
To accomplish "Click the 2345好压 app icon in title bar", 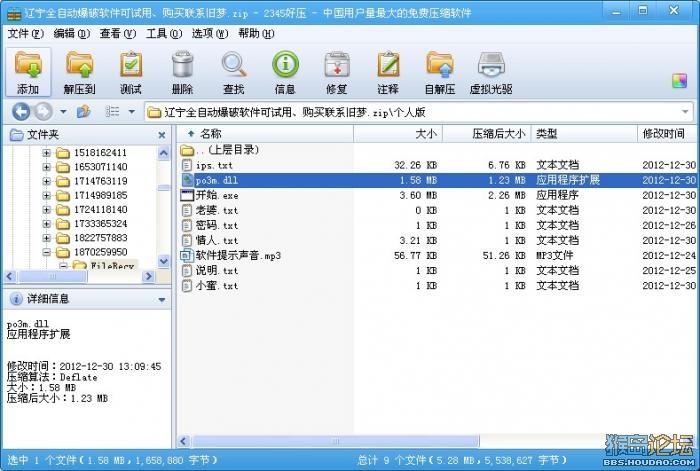I will click(14, 13).
